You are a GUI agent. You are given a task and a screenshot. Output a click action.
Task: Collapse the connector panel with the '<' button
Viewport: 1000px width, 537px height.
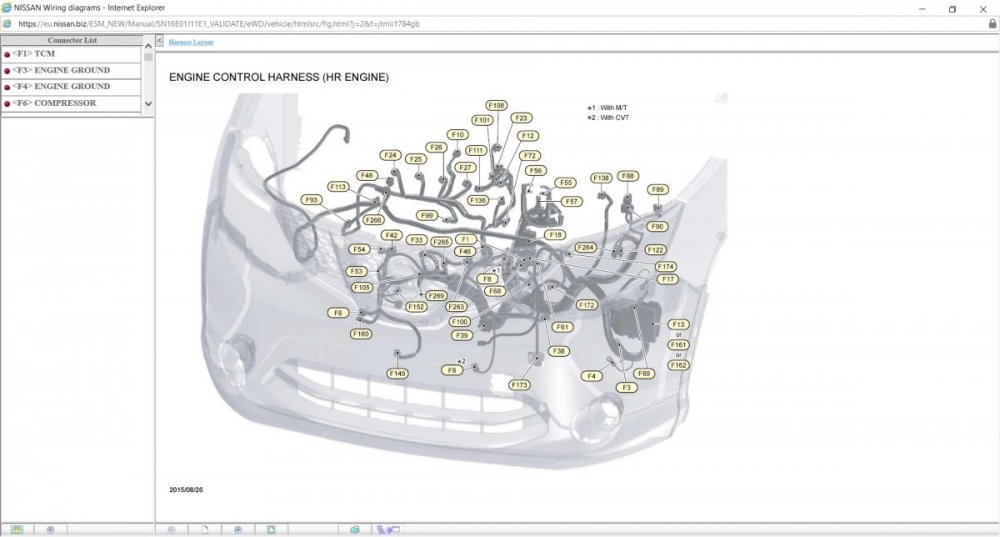tap(159, 41)
